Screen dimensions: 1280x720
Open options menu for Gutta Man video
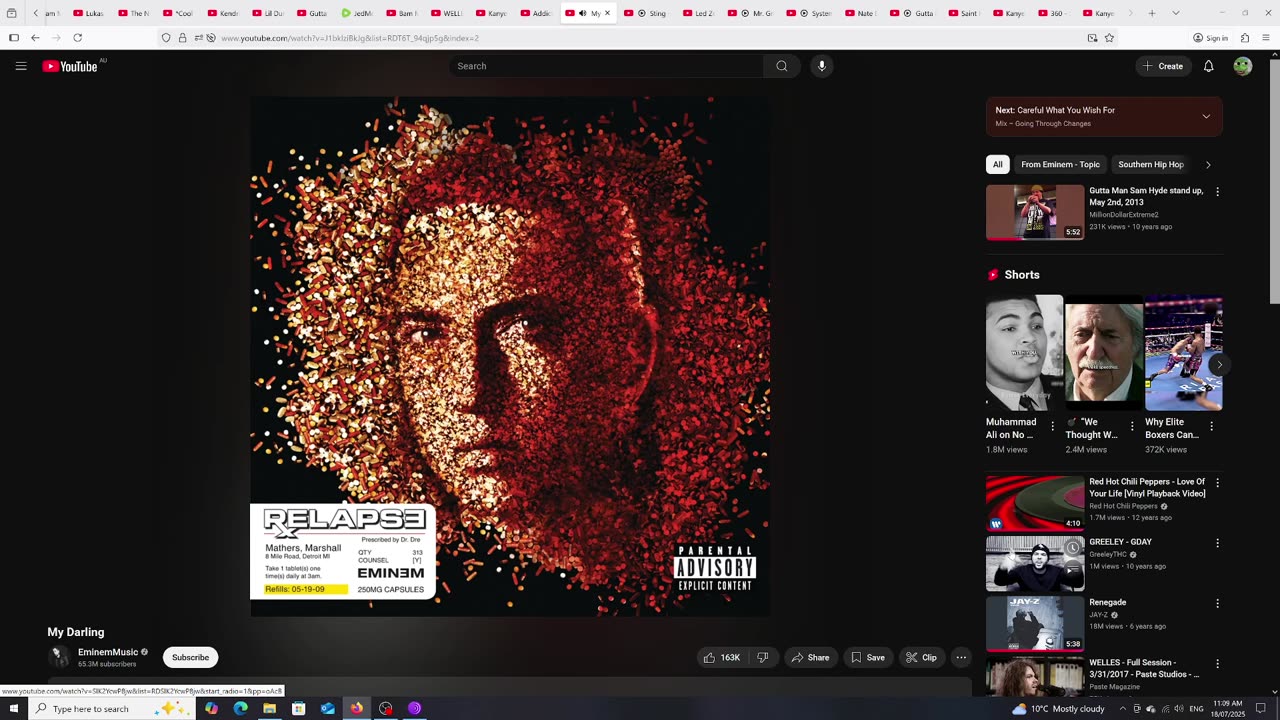tap(1217, 191)
